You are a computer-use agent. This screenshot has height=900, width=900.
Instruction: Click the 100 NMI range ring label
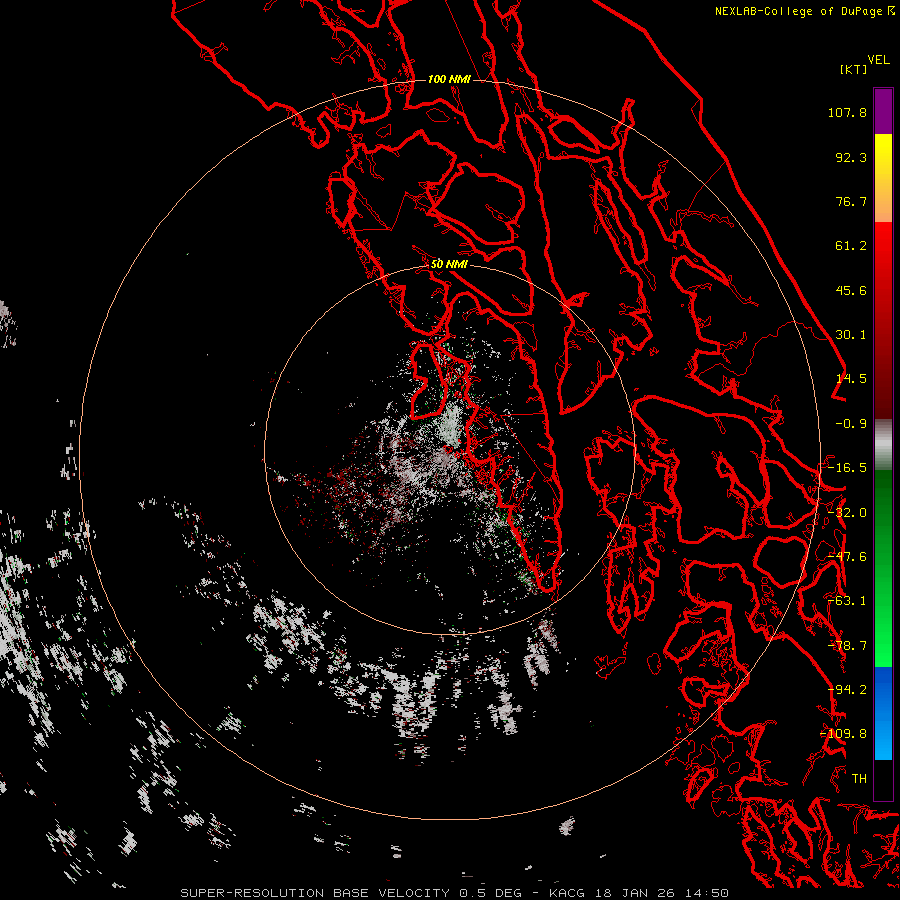[449, 79]
